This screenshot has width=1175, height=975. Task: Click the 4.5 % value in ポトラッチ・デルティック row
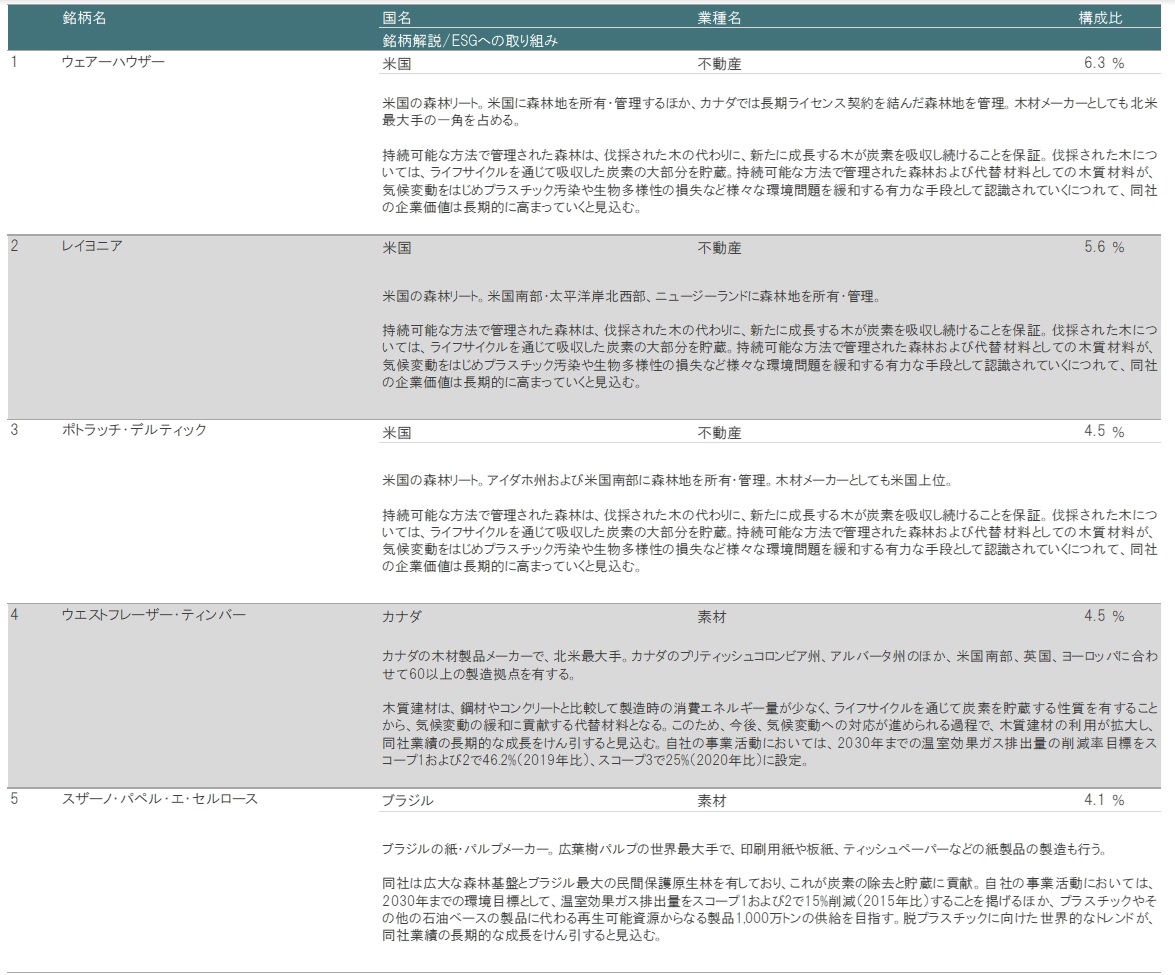click(x=1104, y=432)
